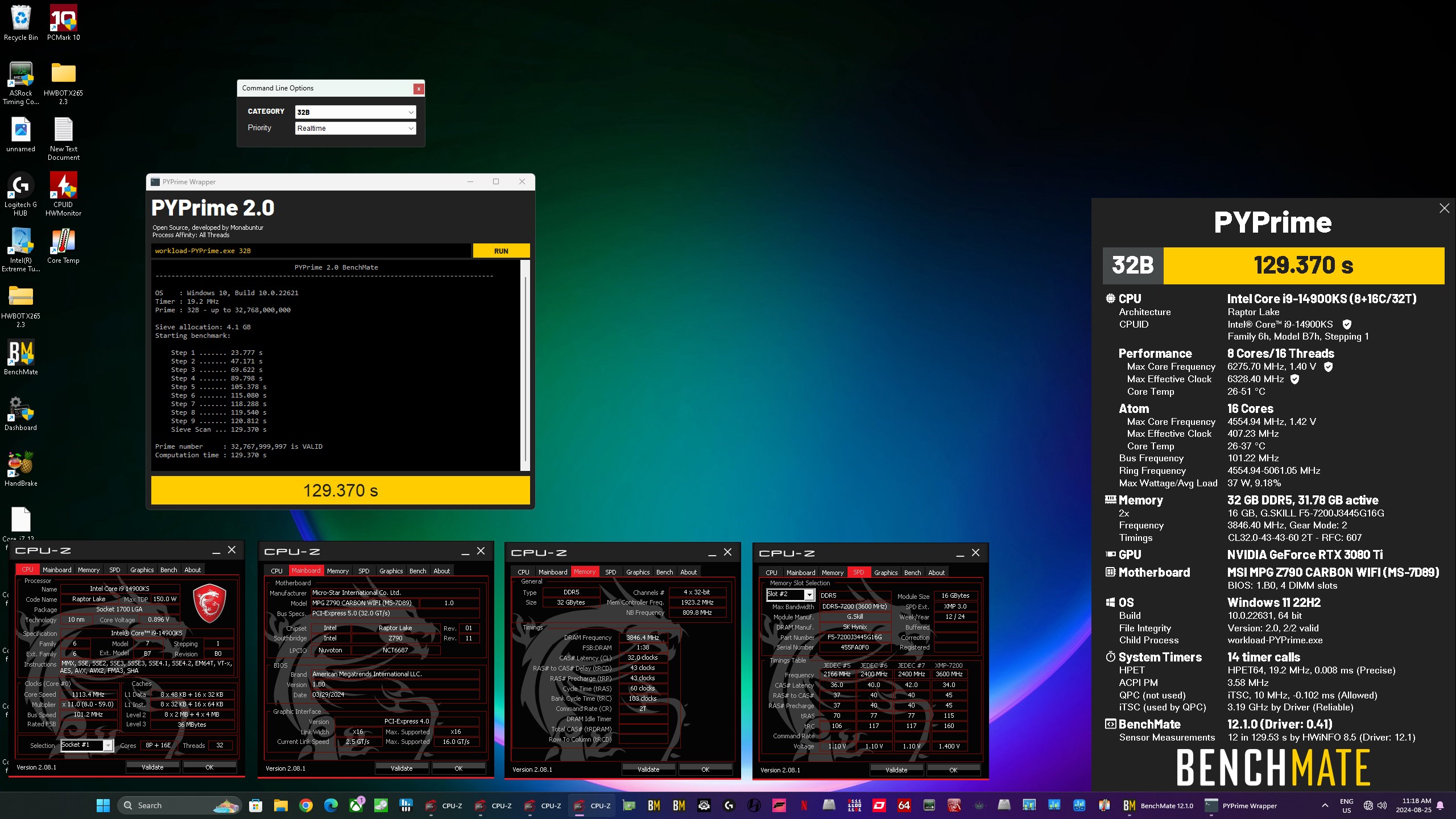1456x819 pixels.
Task: Launch the CPUID HWMonitor desktop shortcut
Action: pos(63,195)
